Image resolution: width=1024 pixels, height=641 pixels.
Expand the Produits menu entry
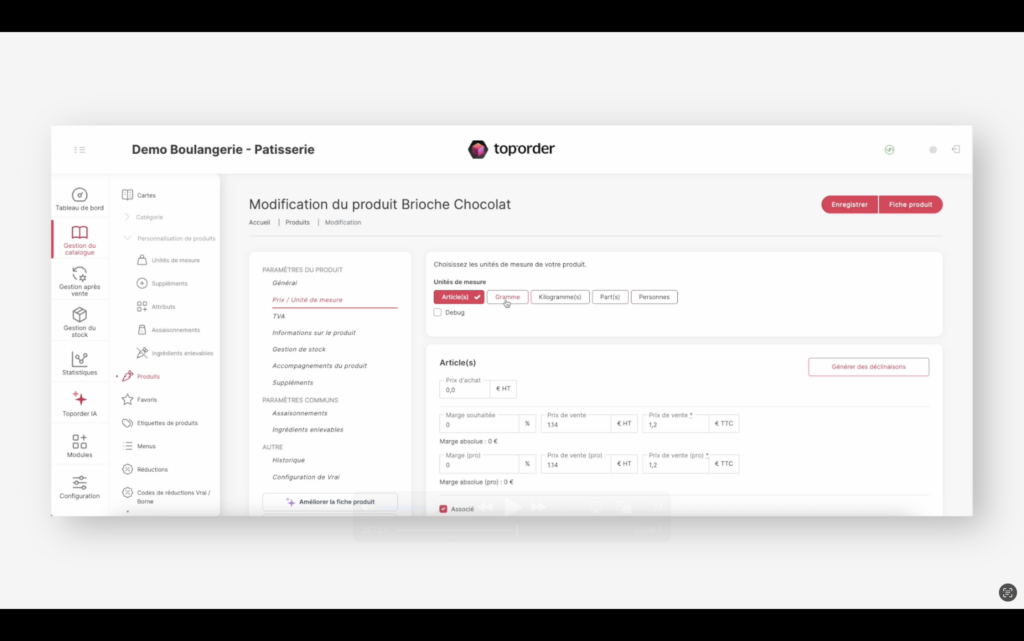(117, 377)
